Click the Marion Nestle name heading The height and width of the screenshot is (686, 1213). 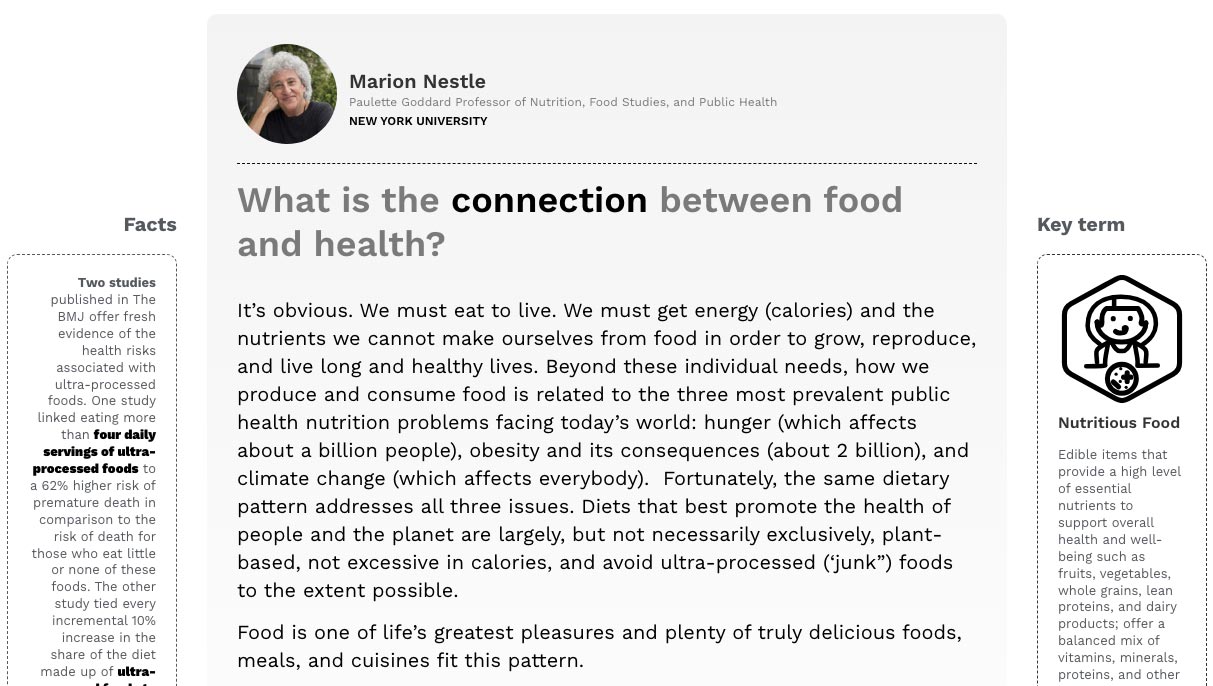(x=417, y=82)
